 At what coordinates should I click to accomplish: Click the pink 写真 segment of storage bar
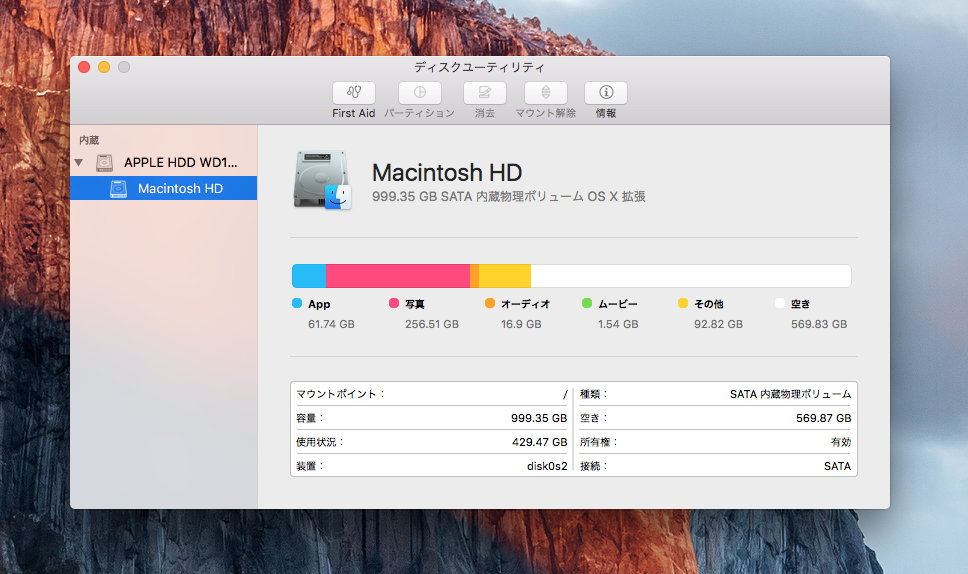398,276
